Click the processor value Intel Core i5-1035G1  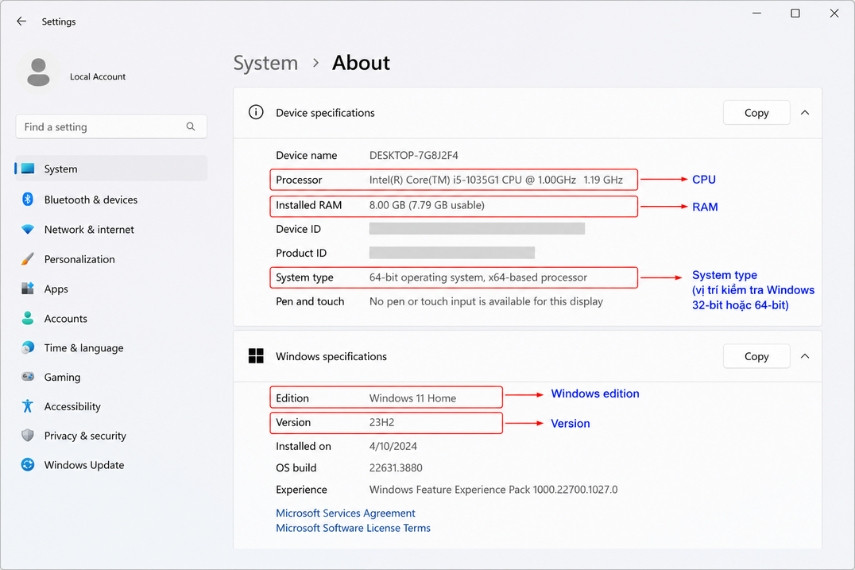pos(496,179)
